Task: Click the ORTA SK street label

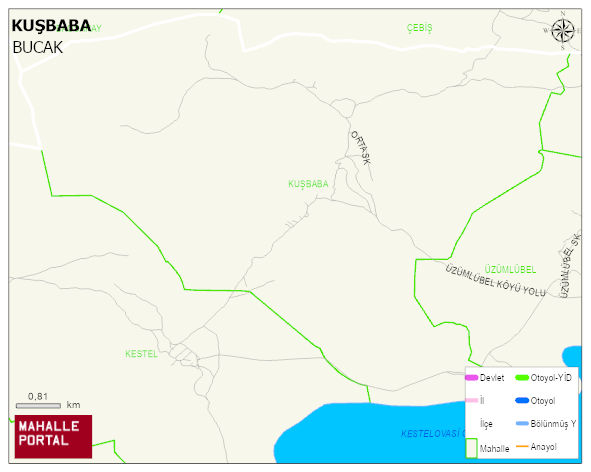Action: pyautogui.click(x=361, y=148)
